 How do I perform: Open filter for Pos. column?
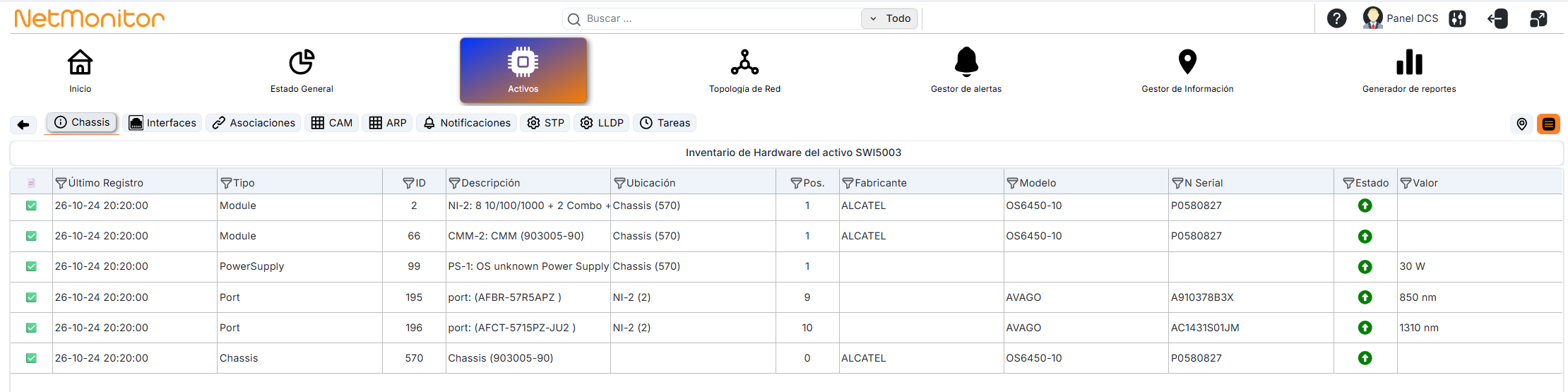pyautogui.click(x=796, y=183)
